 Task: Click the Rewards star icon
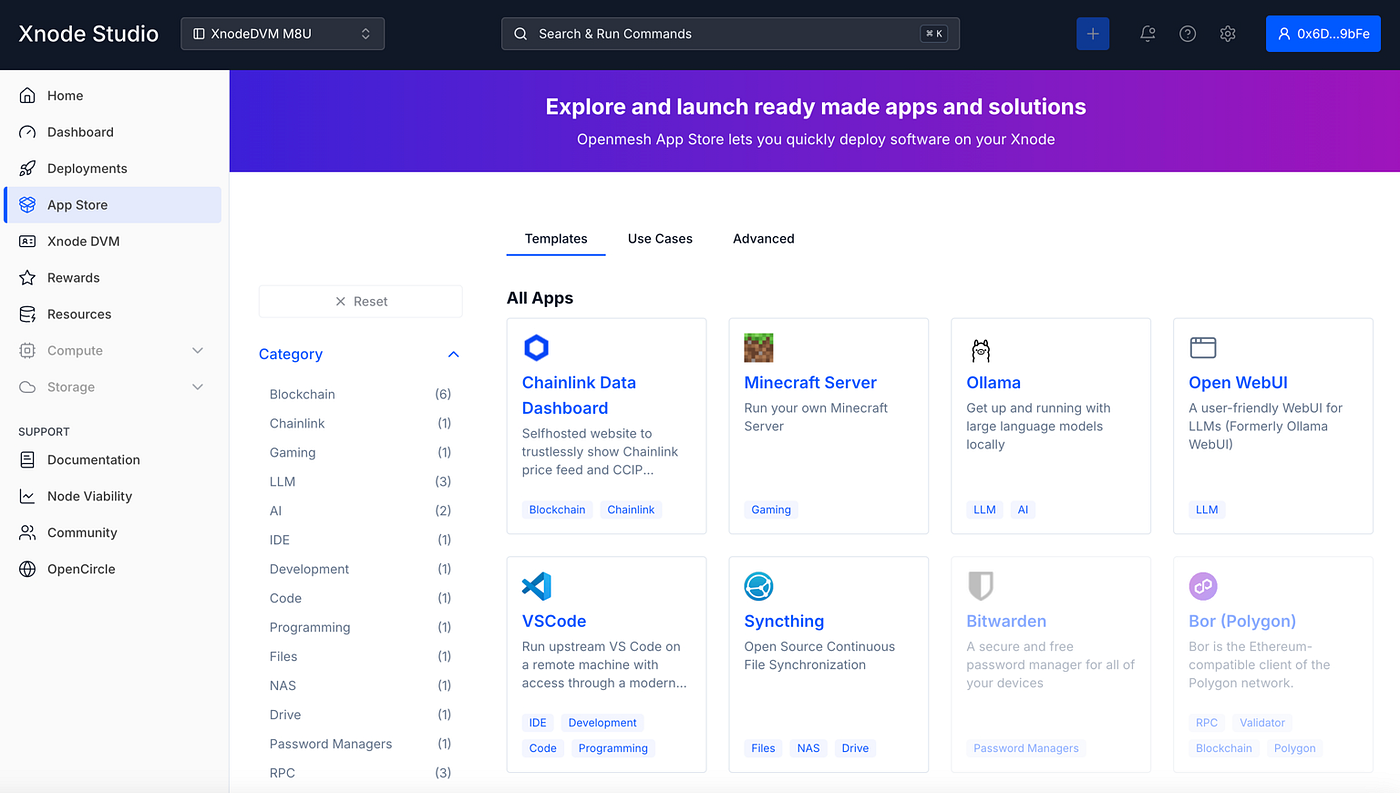pos(28,278)
